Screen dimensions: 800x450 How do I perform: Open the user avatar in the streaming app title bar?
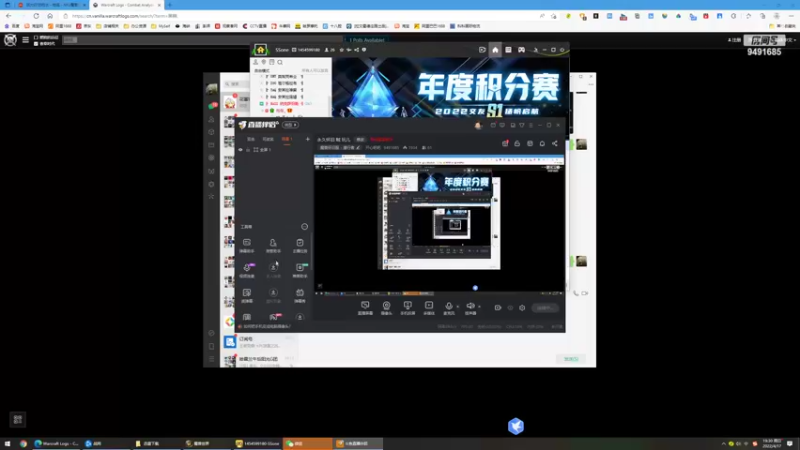478,125
